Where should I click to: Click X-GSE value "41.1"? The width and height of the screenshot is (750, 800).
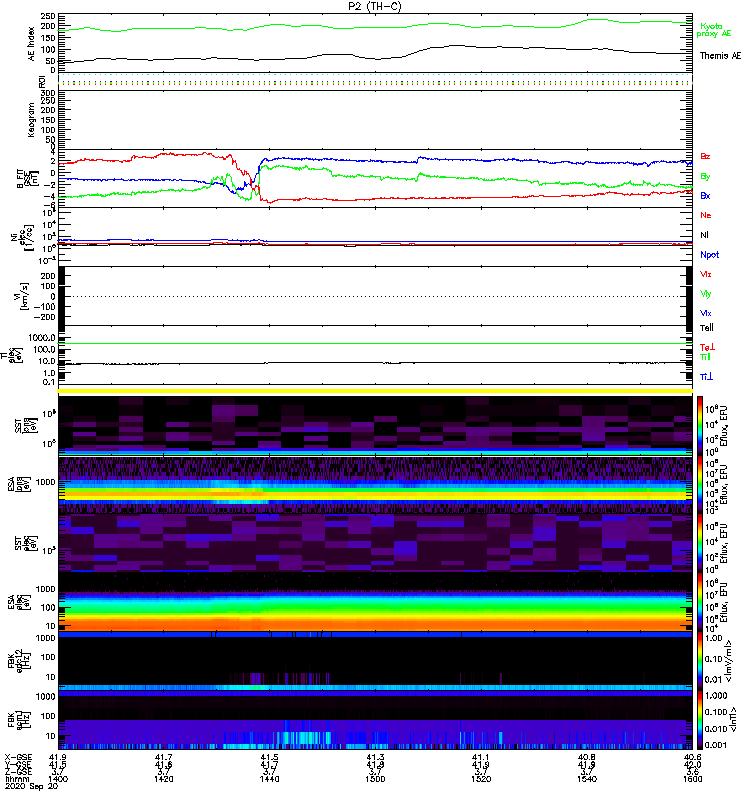(481, 757)
